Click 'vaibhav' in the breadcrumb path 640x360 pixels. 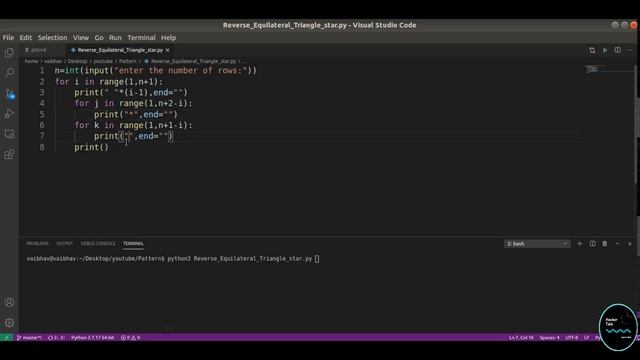(x=53, y=61)
